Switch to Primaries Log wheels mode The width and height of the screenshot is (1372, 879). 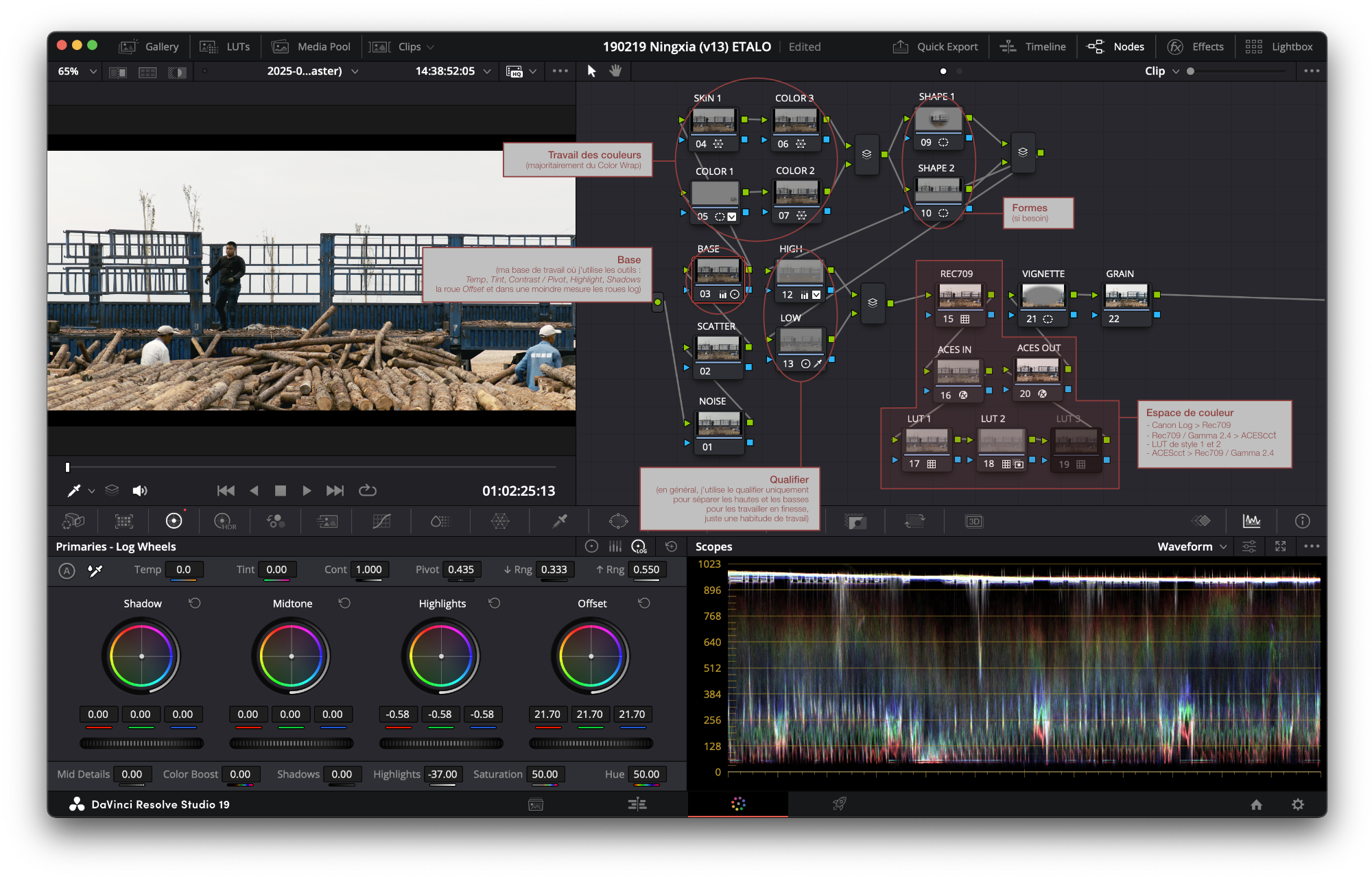(x=639, y=546)
